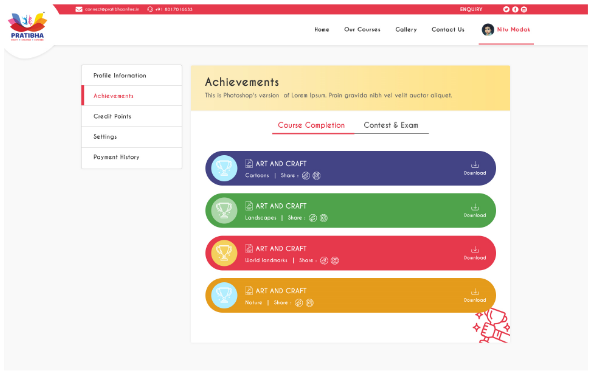Open Credit Points section

point(132,116)
